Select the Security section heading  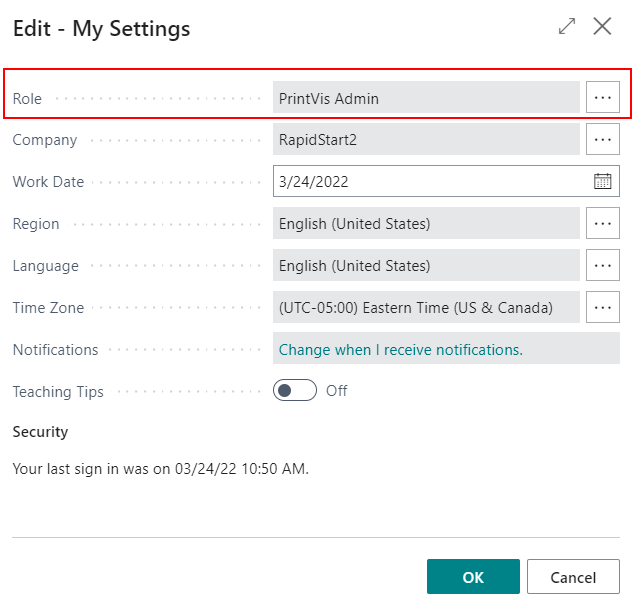[x=40, y=432]
